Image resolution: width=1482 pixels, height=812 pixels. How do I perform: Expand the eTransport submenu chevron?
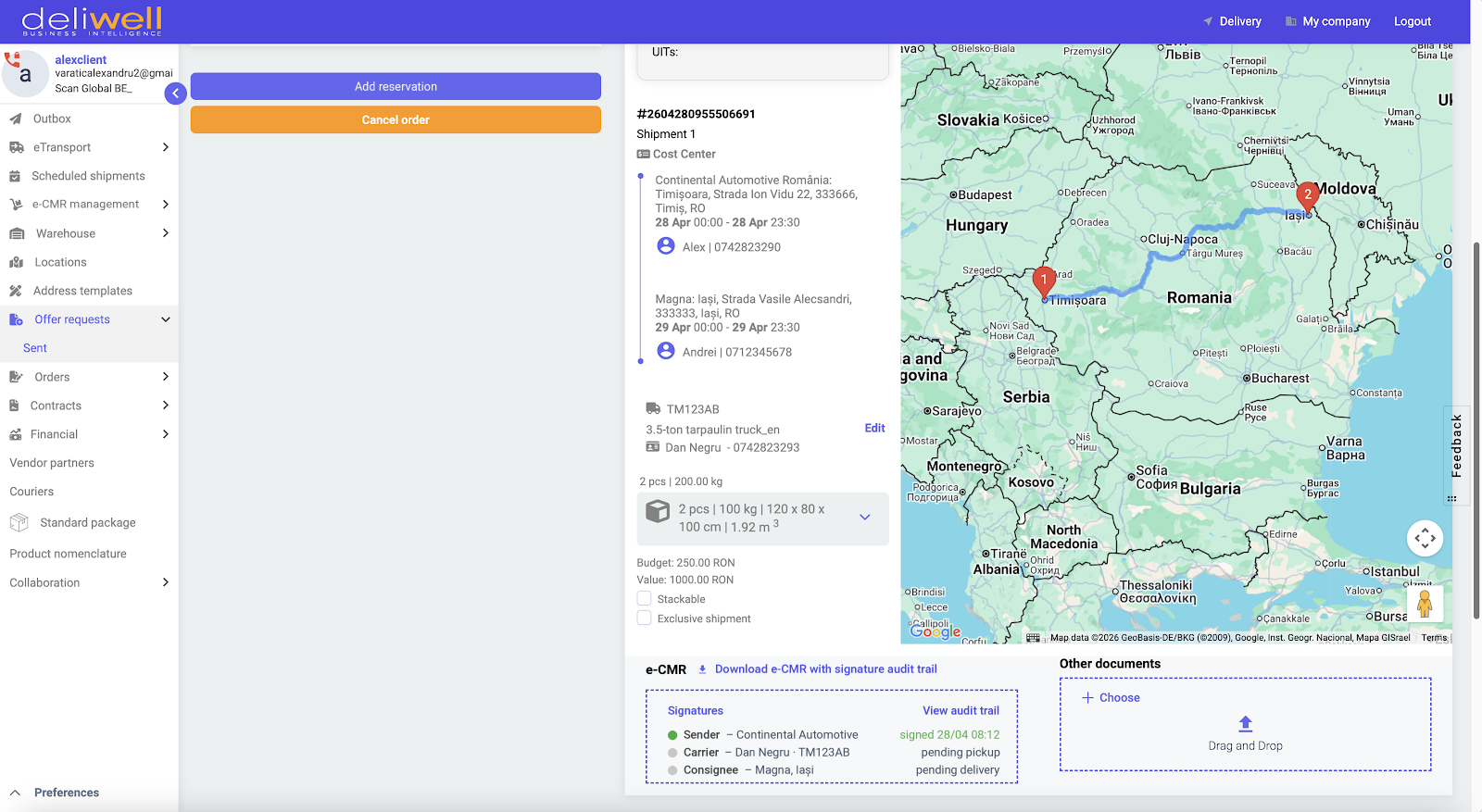166,147
